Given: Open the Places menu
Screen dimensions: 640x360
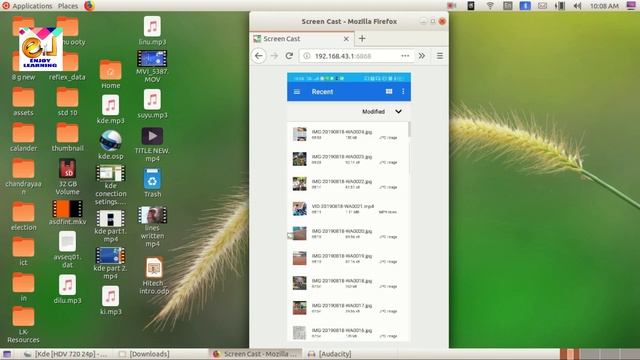Looking at the screenshot, I should [68, 6].
